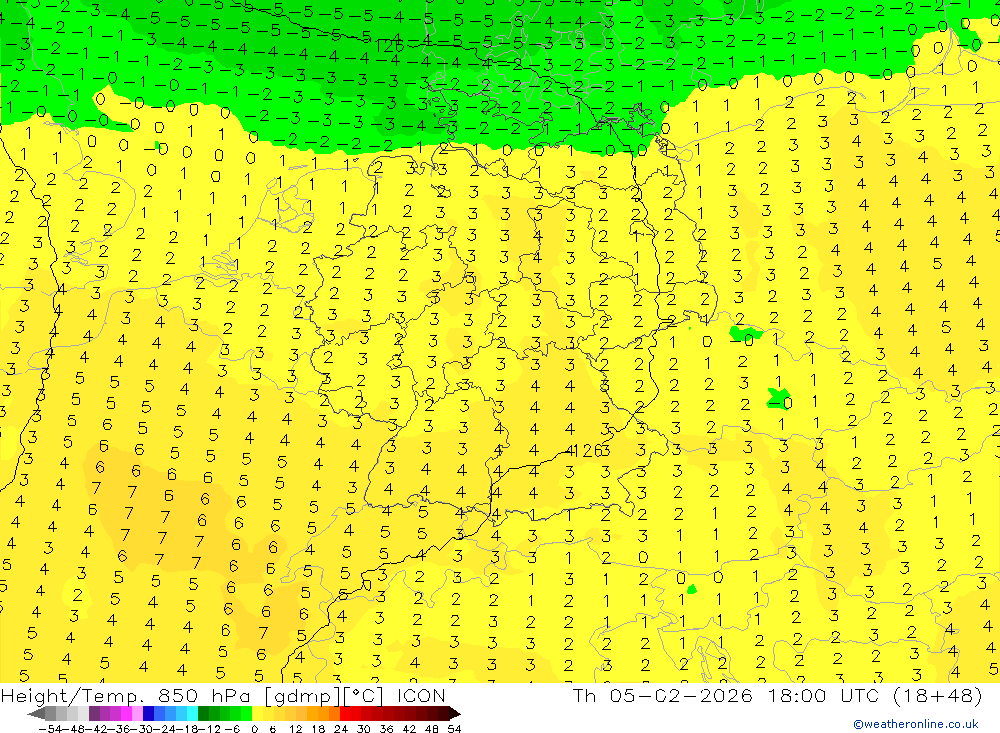Click the legend scale label 18

pos(318,729)
